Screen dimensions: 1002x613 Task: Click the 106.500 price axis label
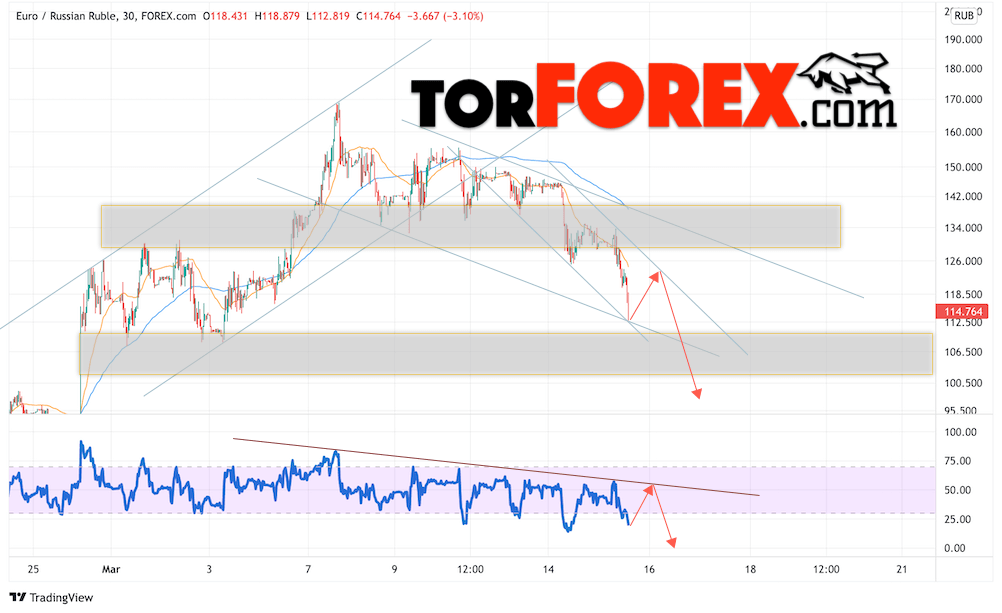963,352
